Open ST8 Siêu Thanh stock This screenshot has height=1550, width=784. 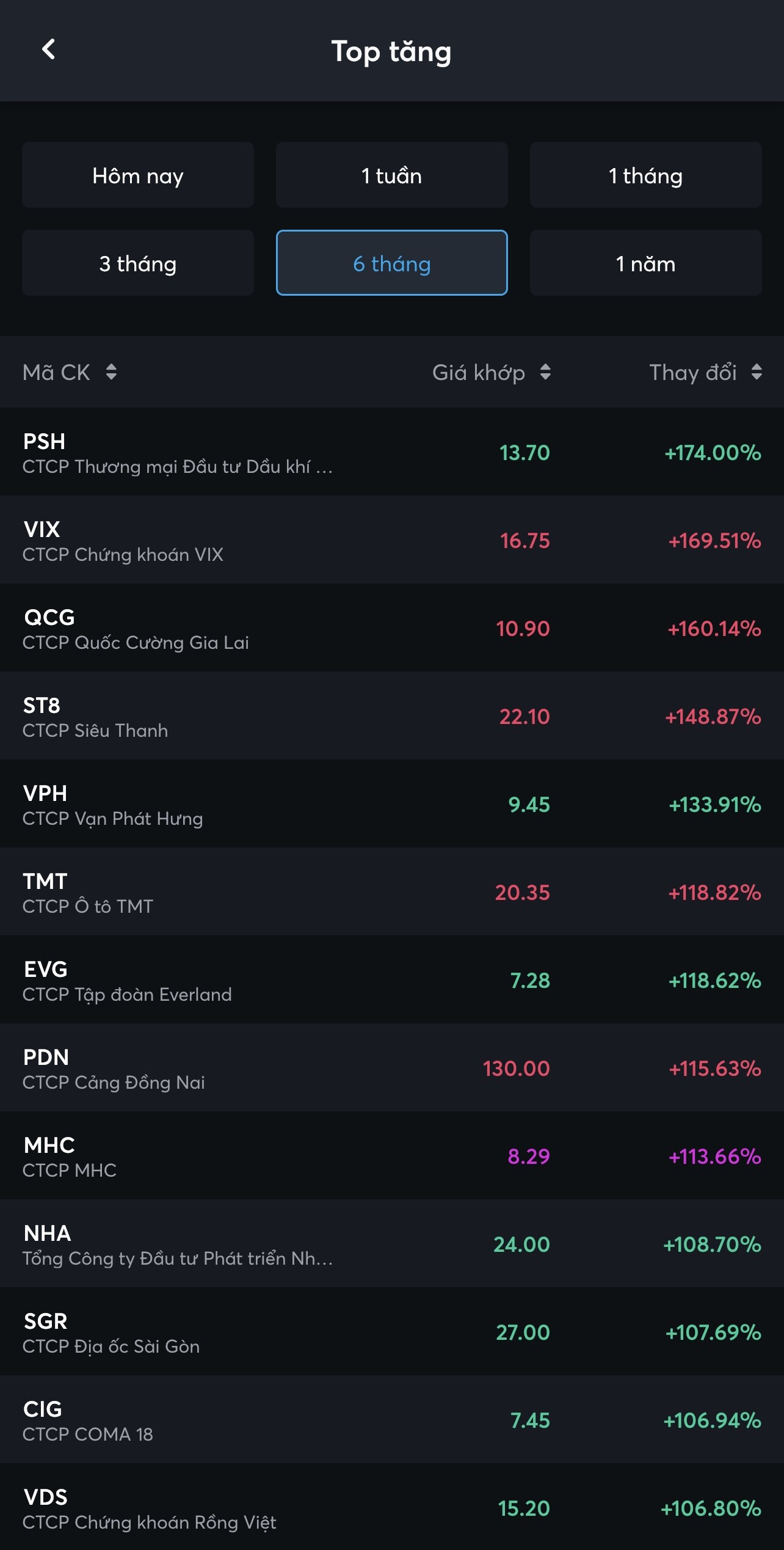point(391,716)
